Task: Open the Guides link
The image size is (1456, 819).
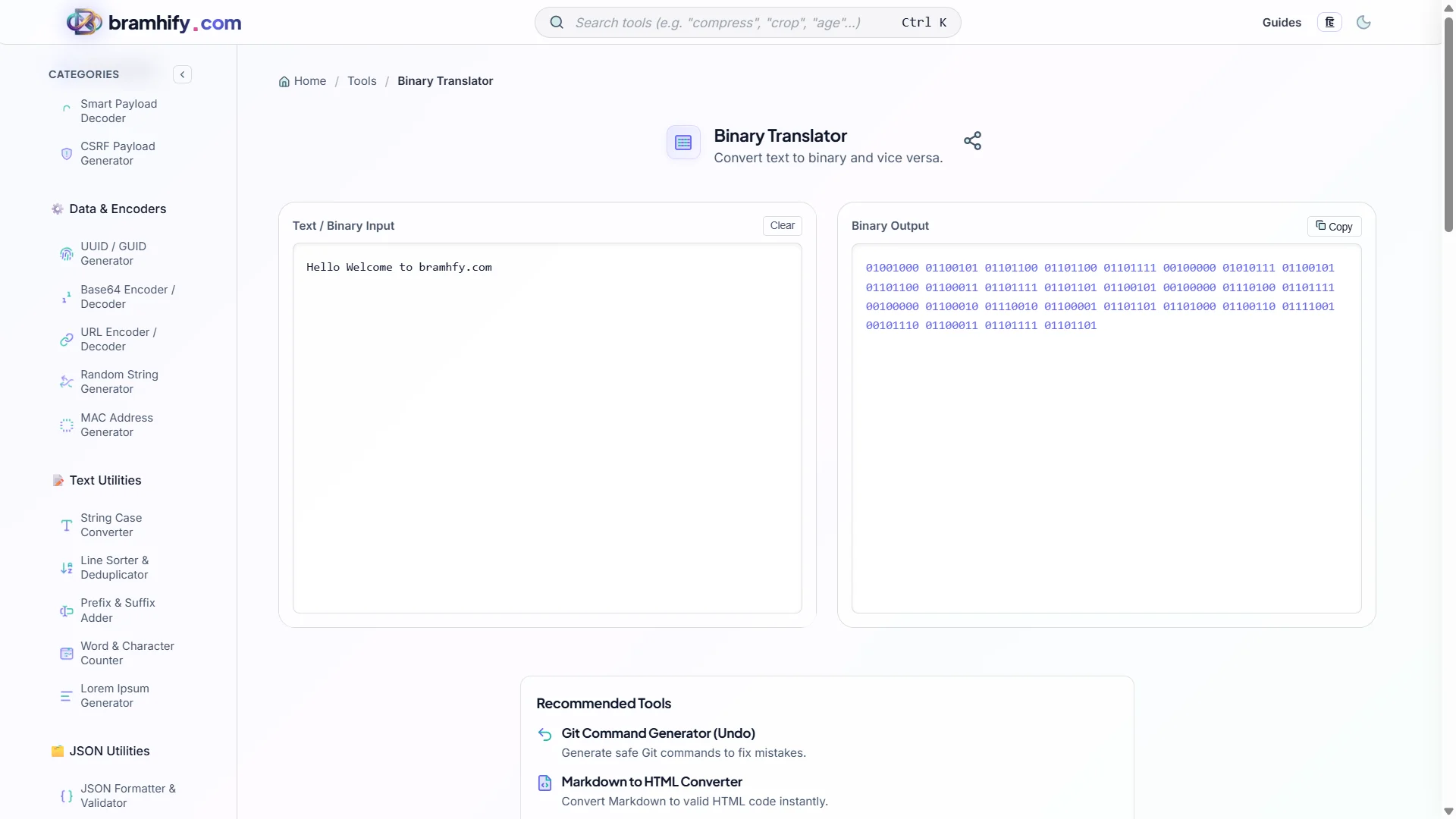Action: [x=1282, y=23]
